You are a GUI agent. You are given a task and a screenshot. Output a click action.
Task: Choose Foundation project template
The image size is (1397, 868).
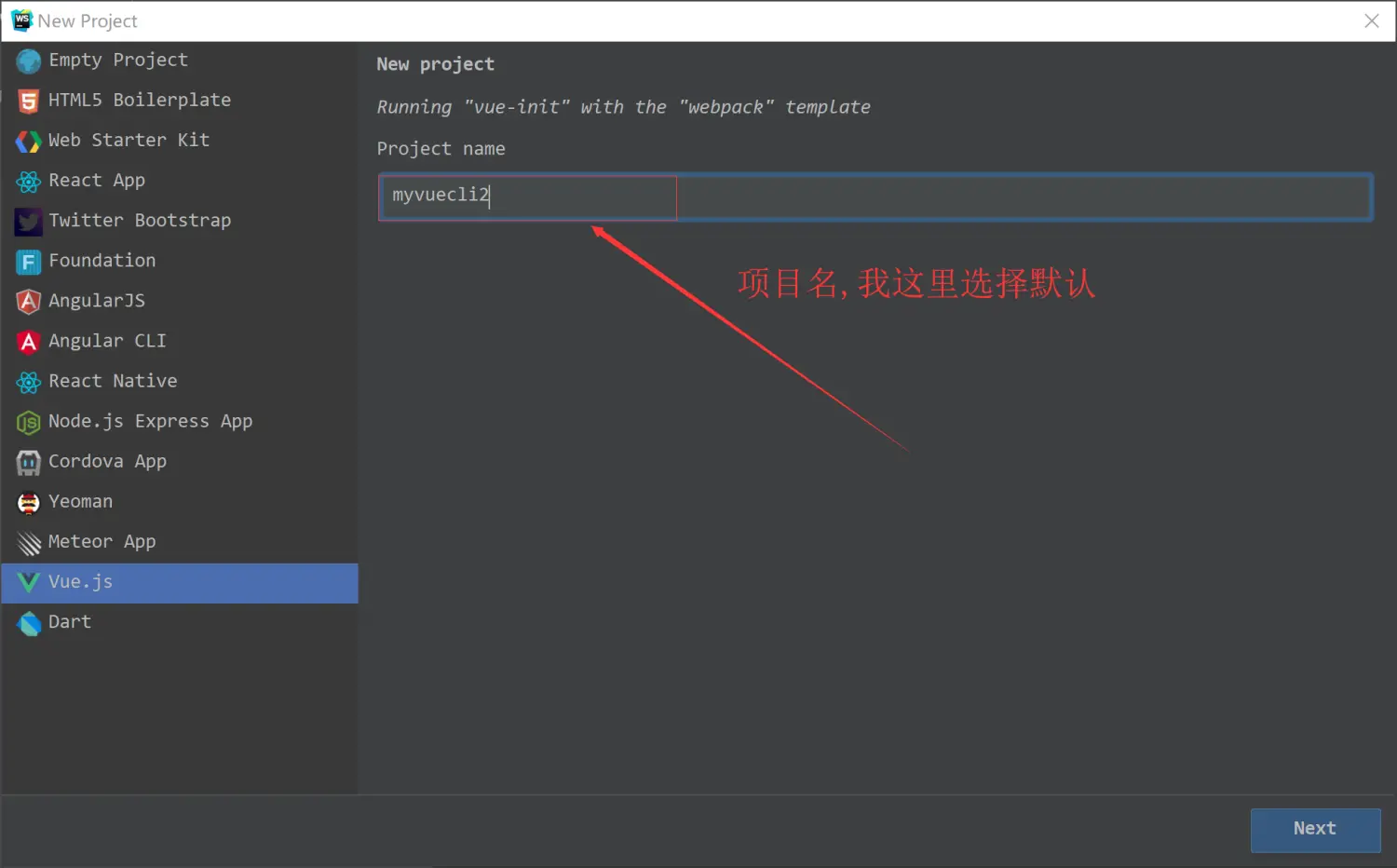(179, 261)
